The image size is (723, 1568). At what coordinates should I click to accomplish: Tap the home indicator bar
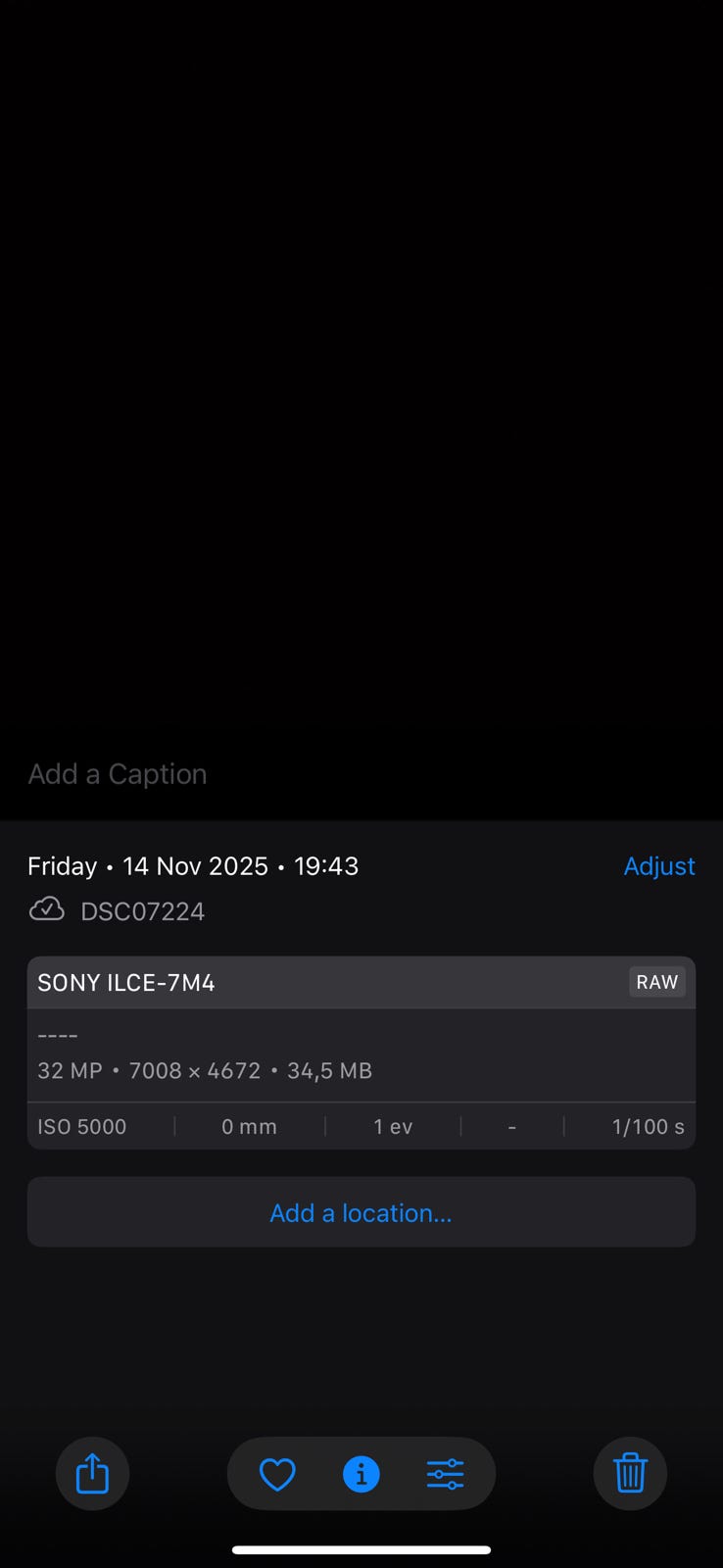click(x=361, y=1549)
